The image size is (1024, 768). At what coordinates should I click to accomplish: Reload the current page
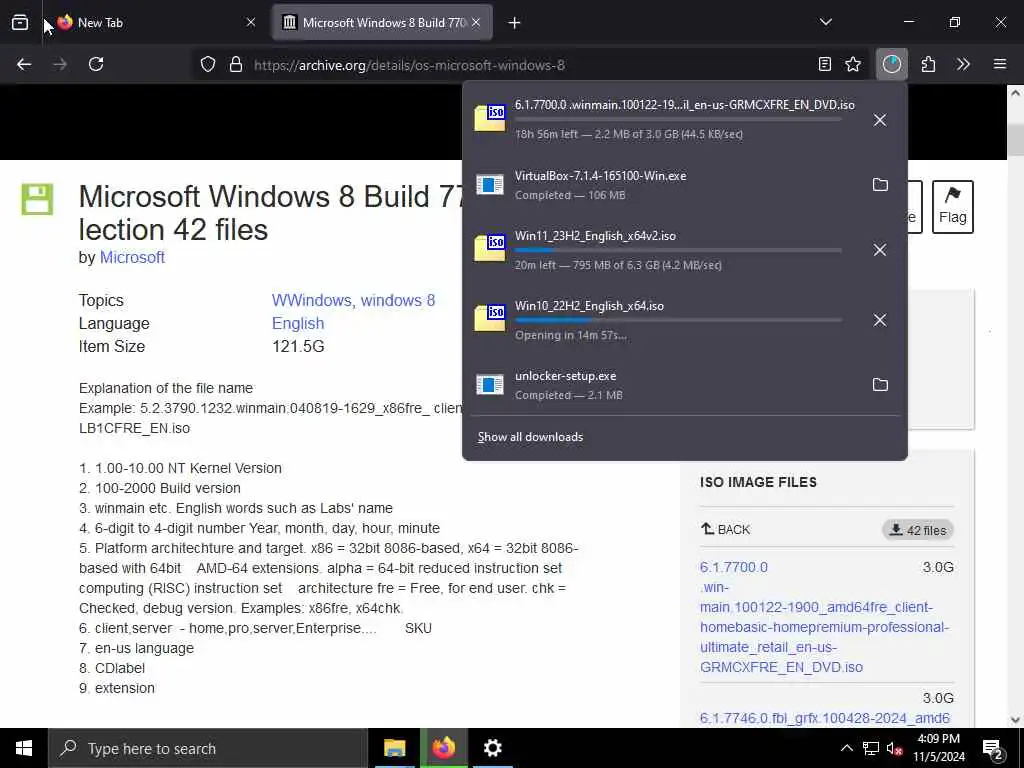coord(96,65)
